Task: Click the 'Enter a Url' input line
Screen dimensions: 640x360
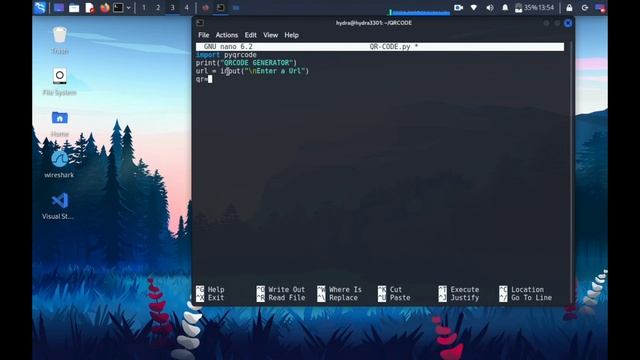Action: pyautogui.click(x=252, y=71)
